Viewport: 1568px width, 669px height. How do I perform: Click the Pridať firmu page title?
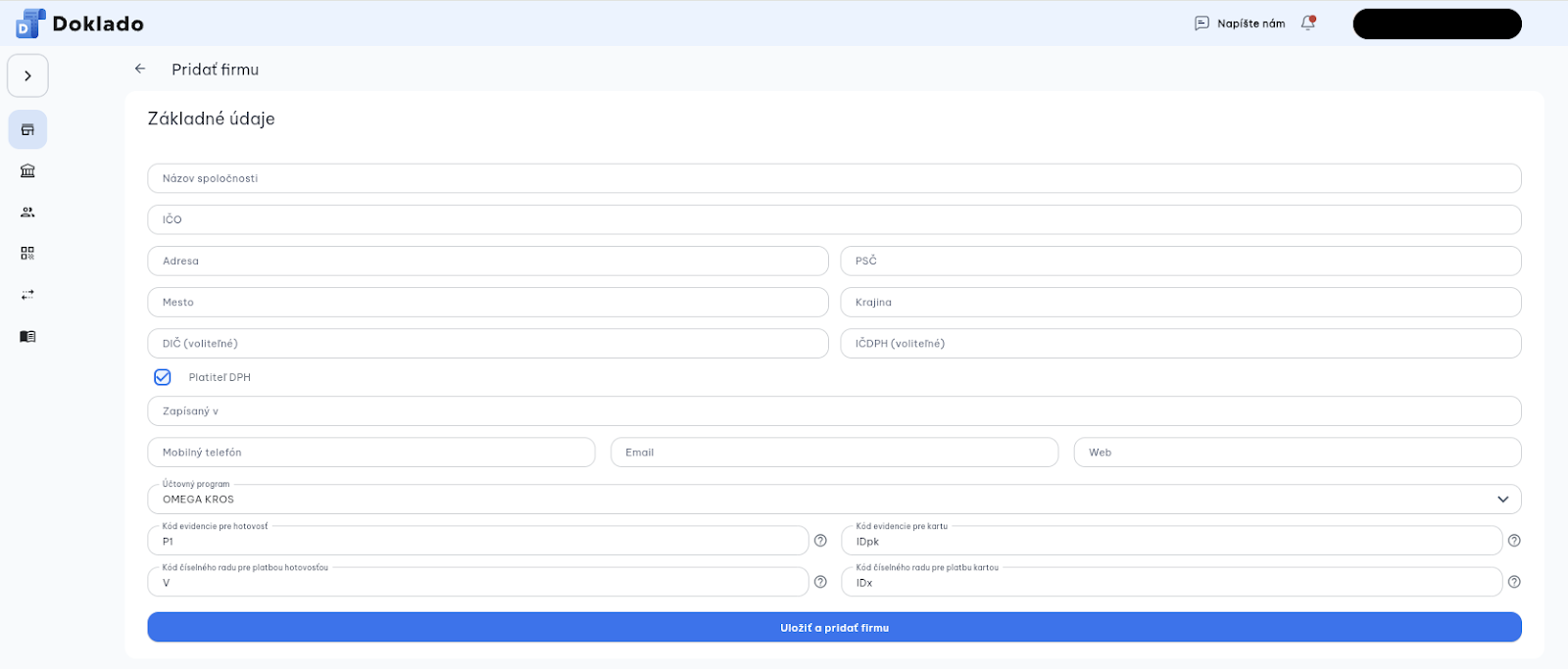point(216,70)
